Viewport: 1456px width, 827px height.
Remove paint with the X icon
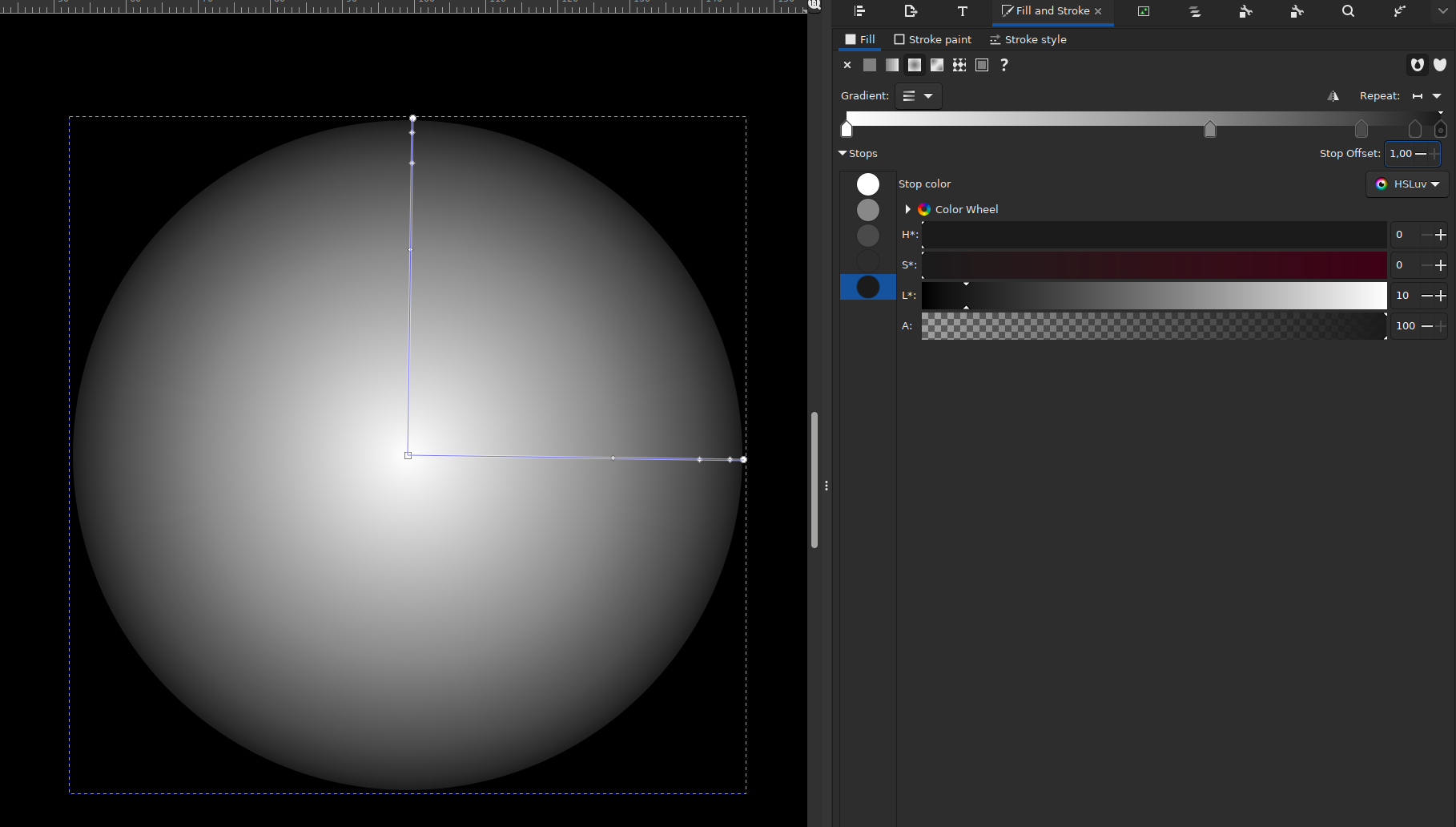tap(847, 65)
